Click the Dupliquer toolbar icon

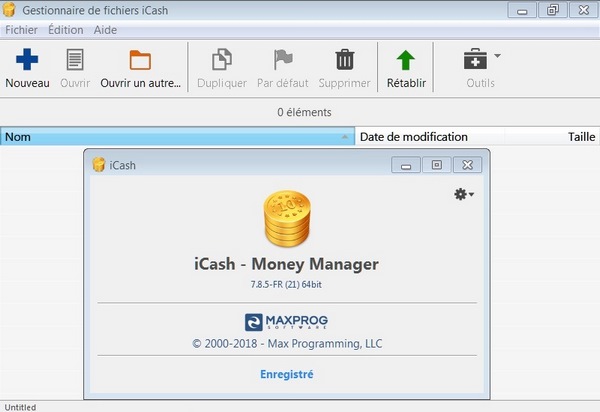(222, 60)
